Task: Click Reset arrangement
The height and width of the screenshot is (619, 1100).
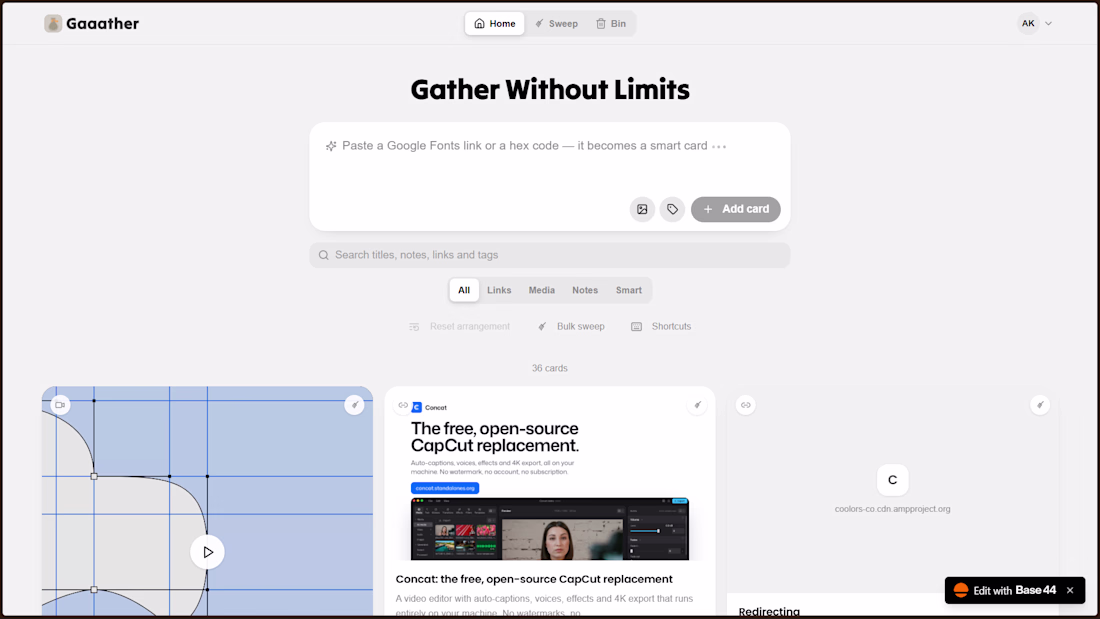Action: point(460,326)
